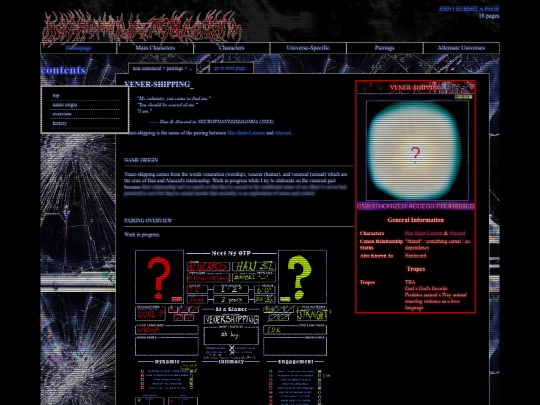Click 'Work in progress.' text under overview

coord(142,235)
